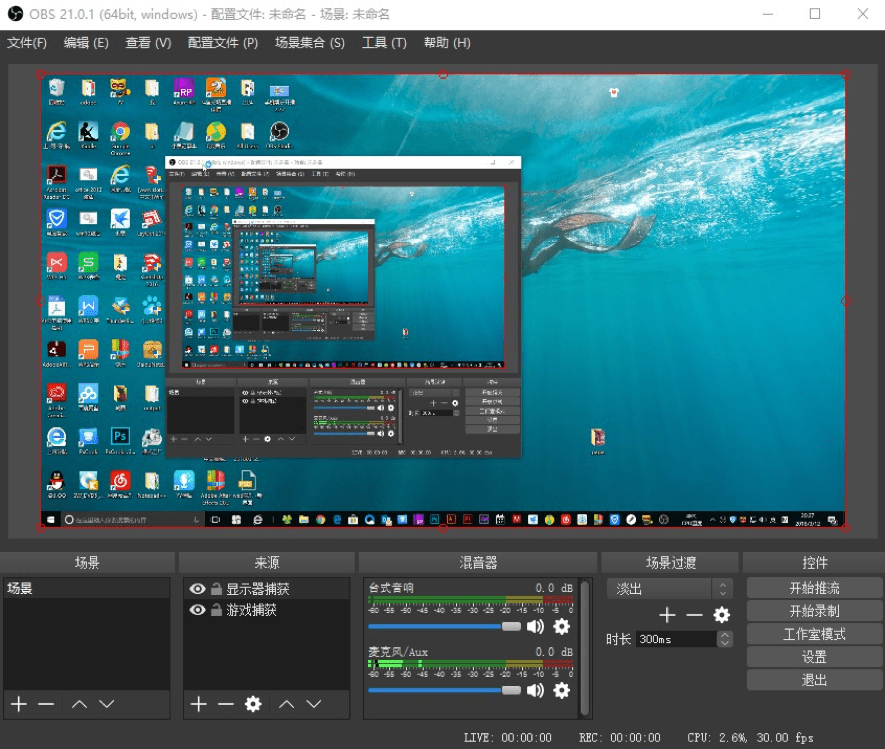The image size is (885, 749).
Task: Open source properties with the gear icon
Action: [253, 704]
